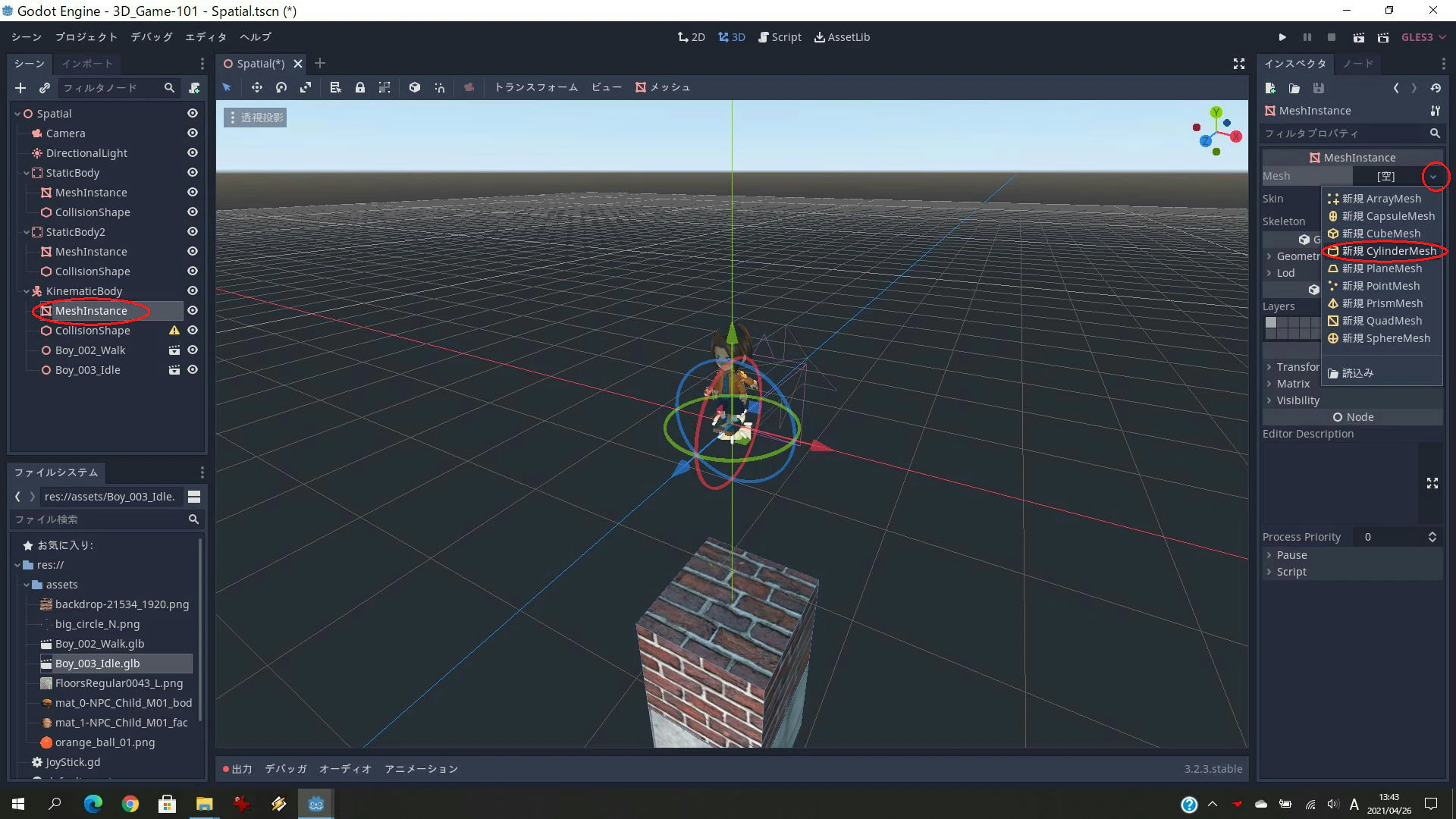Toggle visibility of Boy_003_Idle node
The width and height of the screenshot is (1456, 819).
coord(193,369)
